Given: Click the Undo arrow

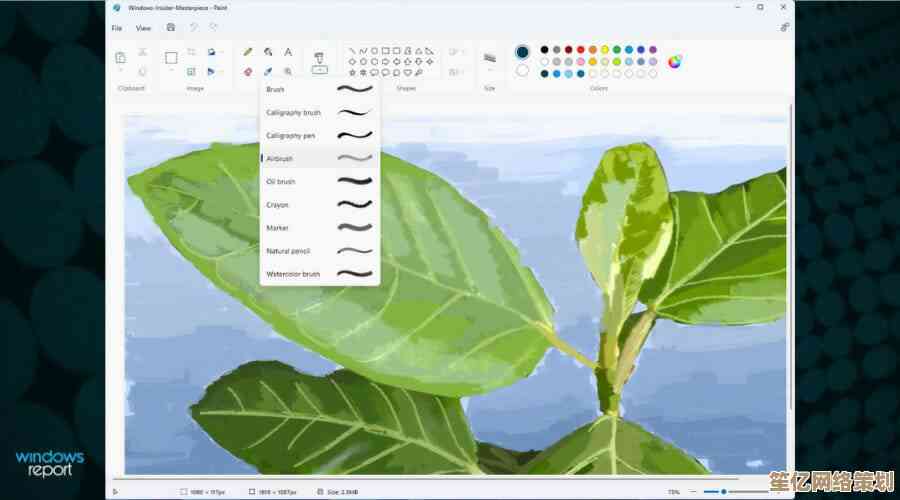Looking at the screenshot, I should click(x=193, y=27).
